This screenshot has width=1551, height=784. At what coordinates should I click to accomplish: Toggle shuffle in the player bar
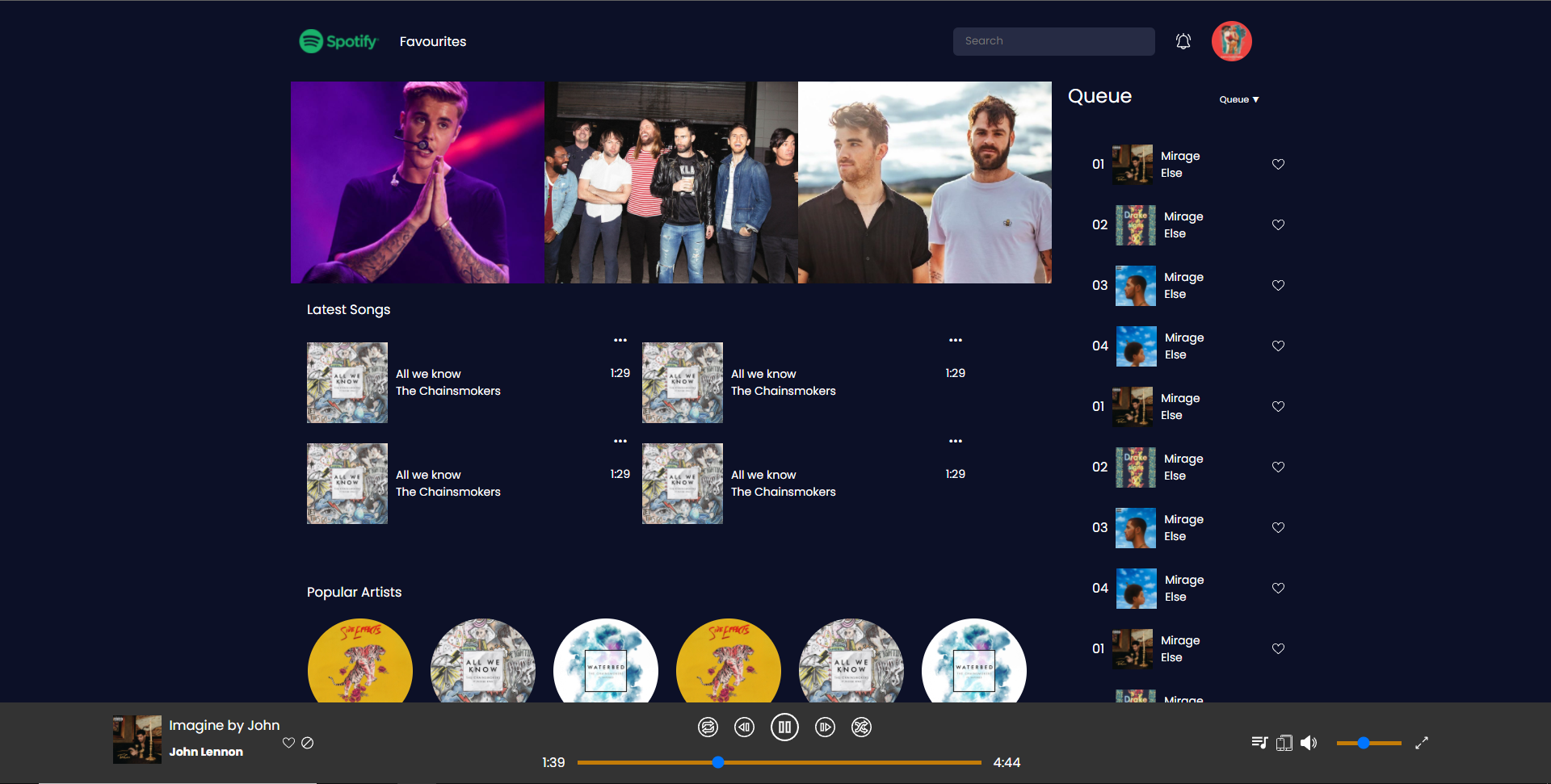pyautogui.click(x=862, y=727)
